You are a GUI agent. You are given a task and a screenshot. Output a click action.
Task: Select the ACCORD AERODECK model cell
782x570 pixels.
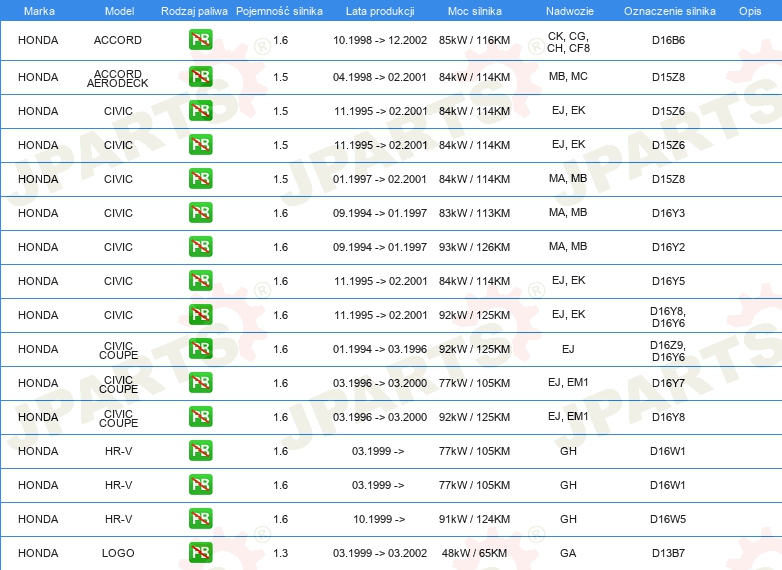[118, 78]
